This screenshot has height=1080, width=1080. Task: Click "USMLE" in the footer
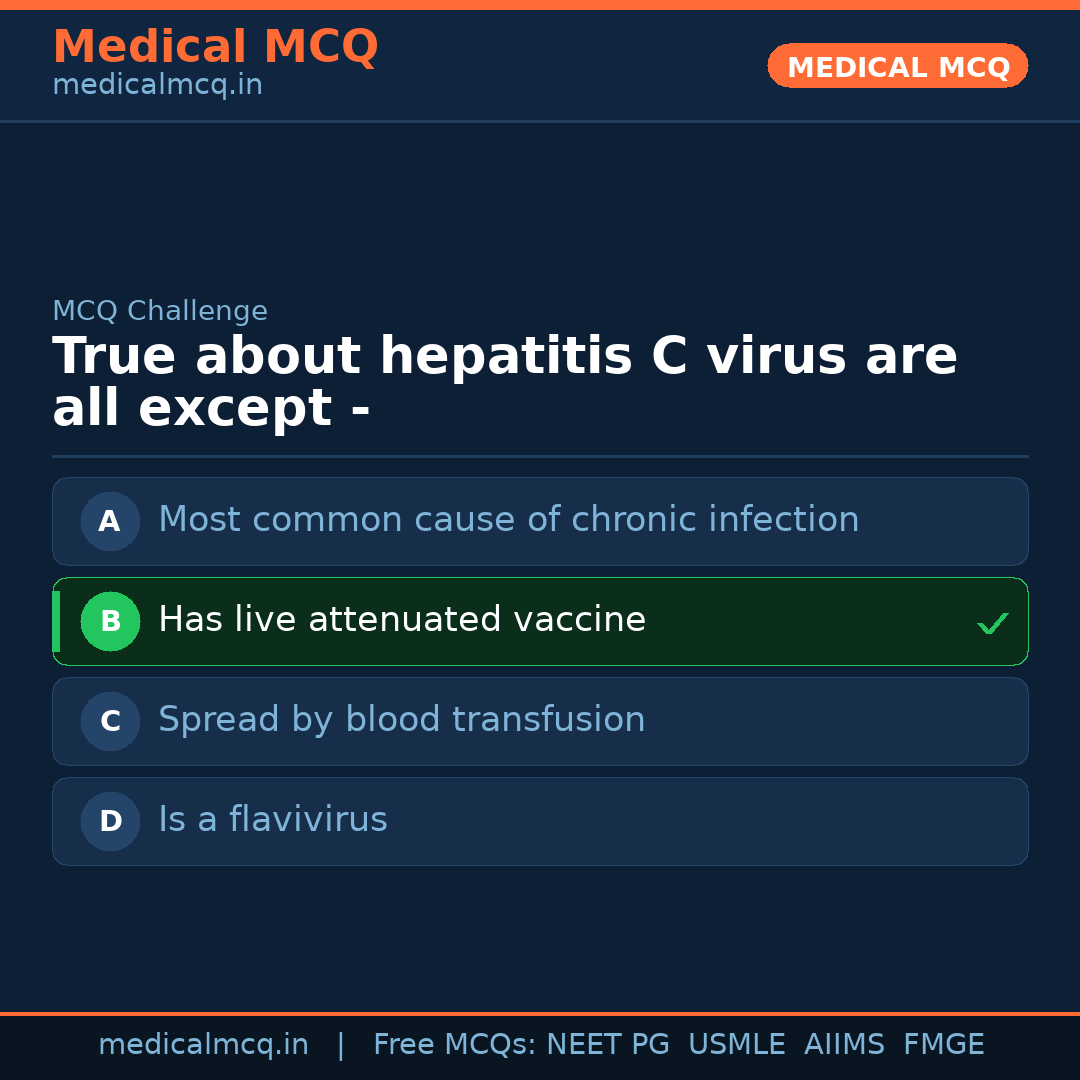pyautogui.click(x=736, y=1045)
